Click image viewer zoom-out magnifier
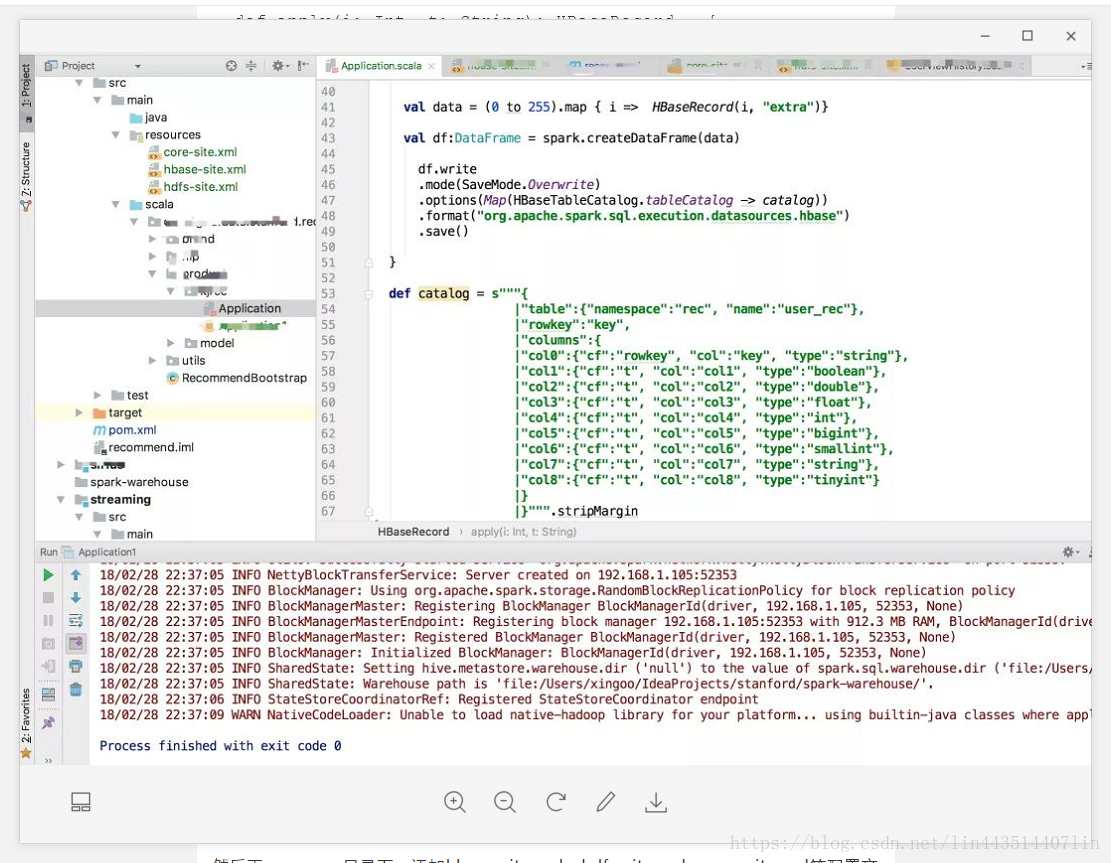 click(x=504, y=802)
